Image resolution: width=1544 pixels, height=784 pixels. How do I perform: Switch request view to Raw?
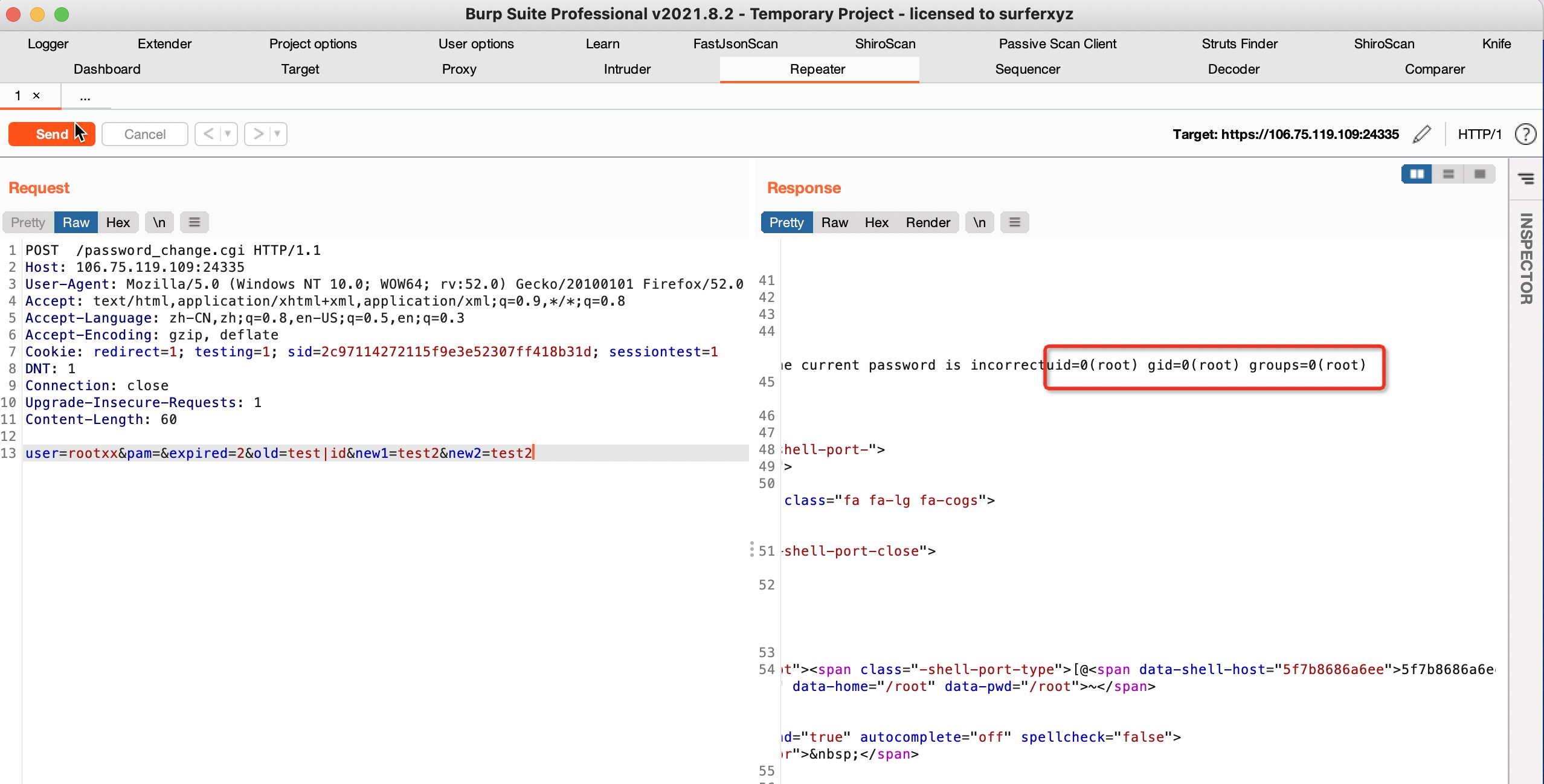click(x=76, y=222)
